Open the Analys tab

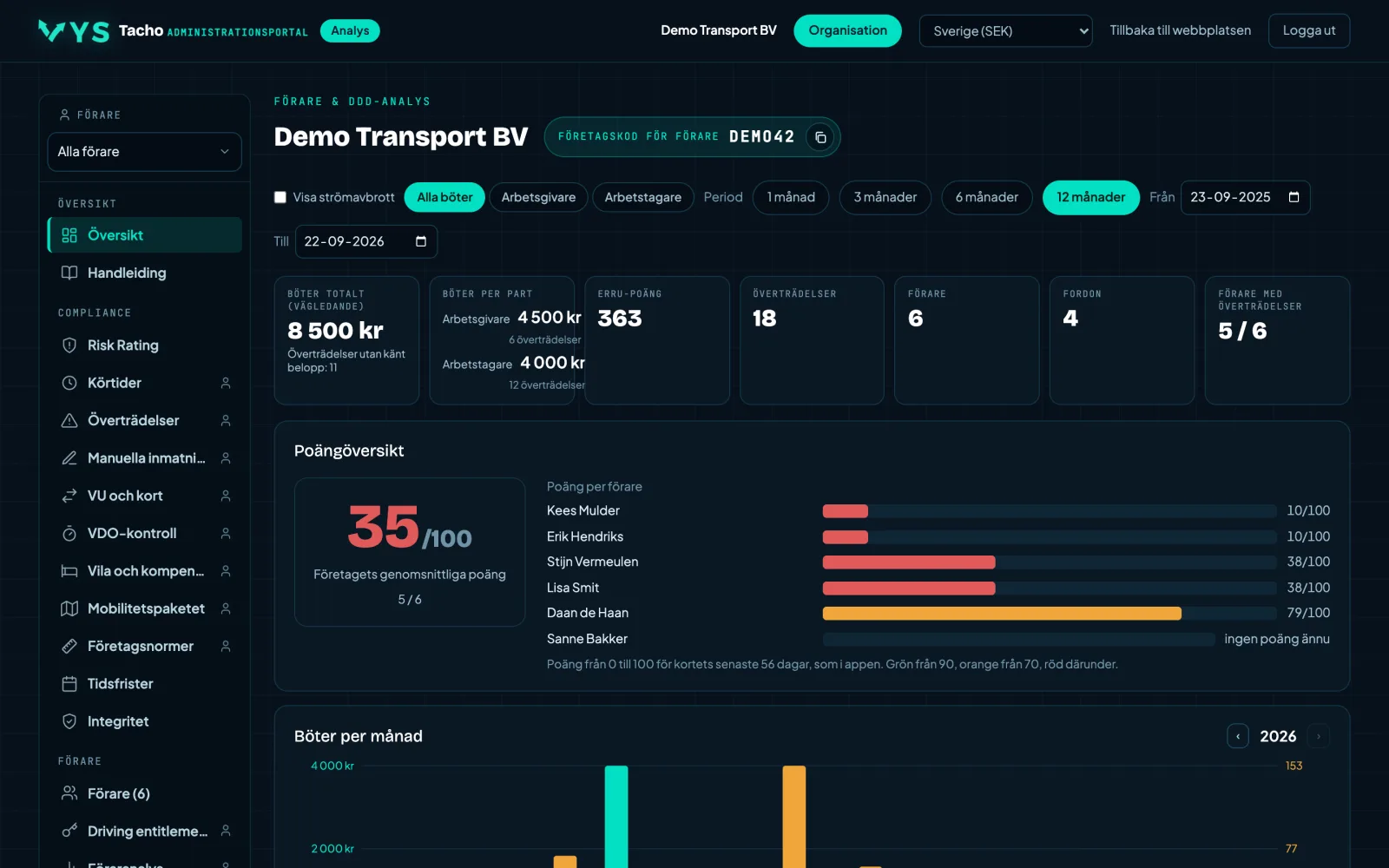(350, 31)
